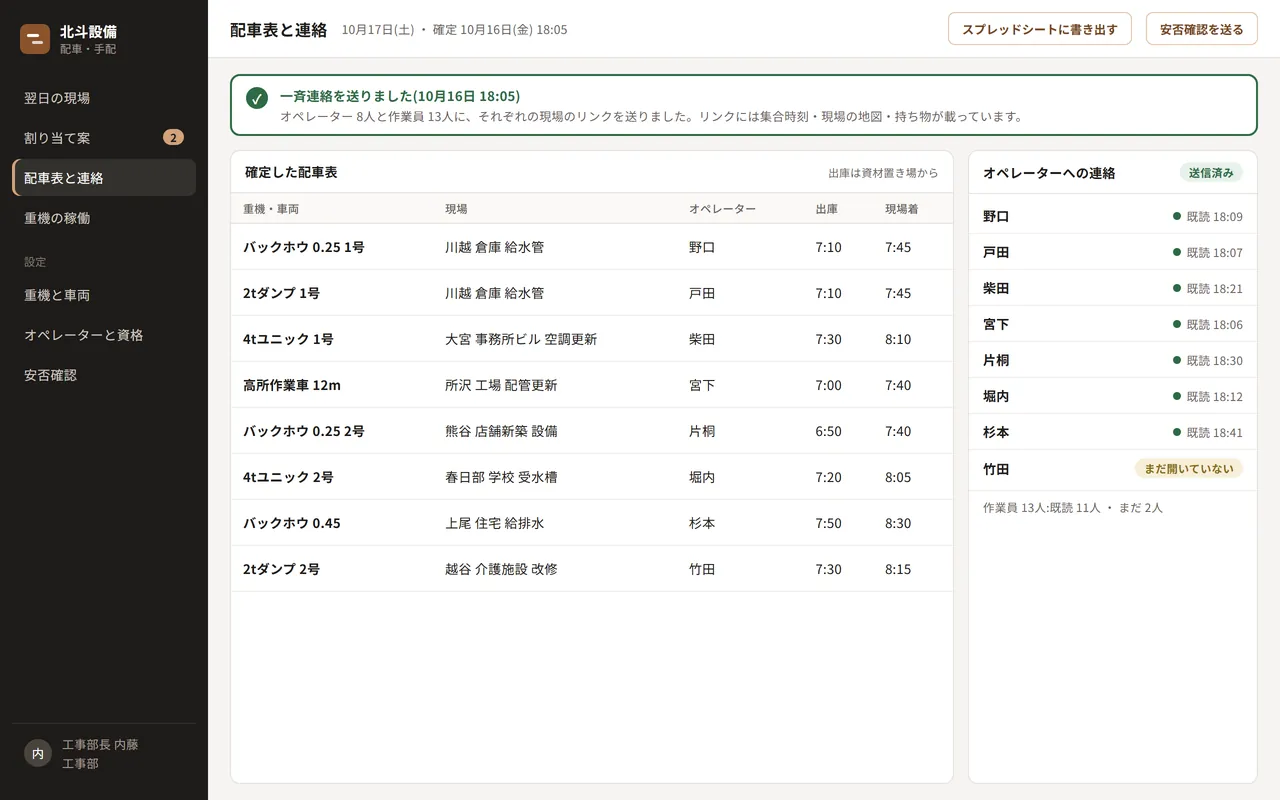Screen dimensions: 1280x800
Task: Click the green checkmark success icon
Action: (257, 98)
